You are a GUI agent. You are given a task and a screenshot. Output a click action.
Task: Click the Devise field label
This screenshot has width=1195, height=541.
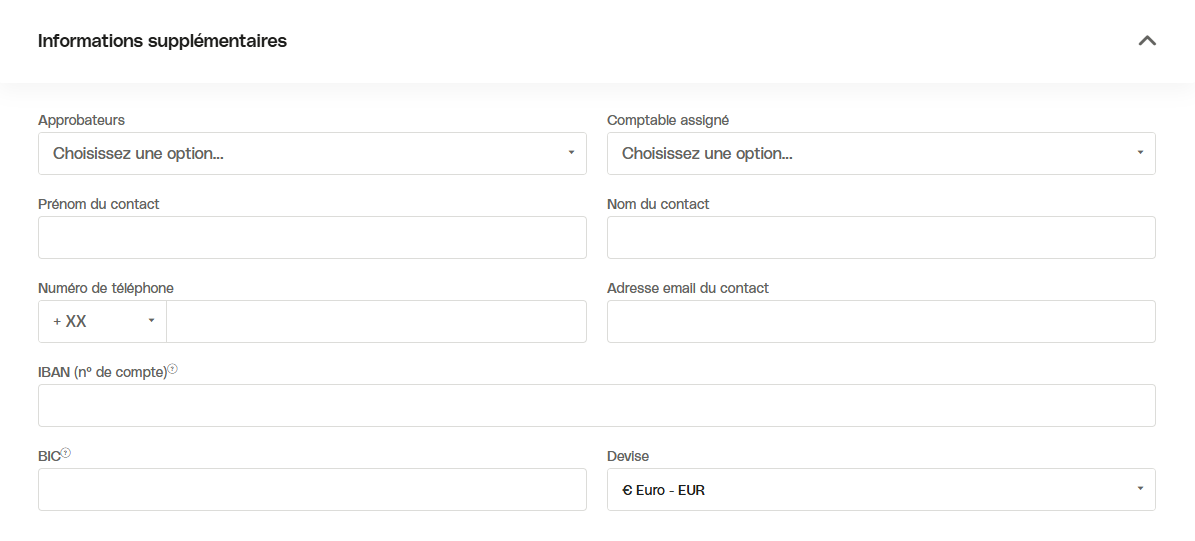point(628,456)
